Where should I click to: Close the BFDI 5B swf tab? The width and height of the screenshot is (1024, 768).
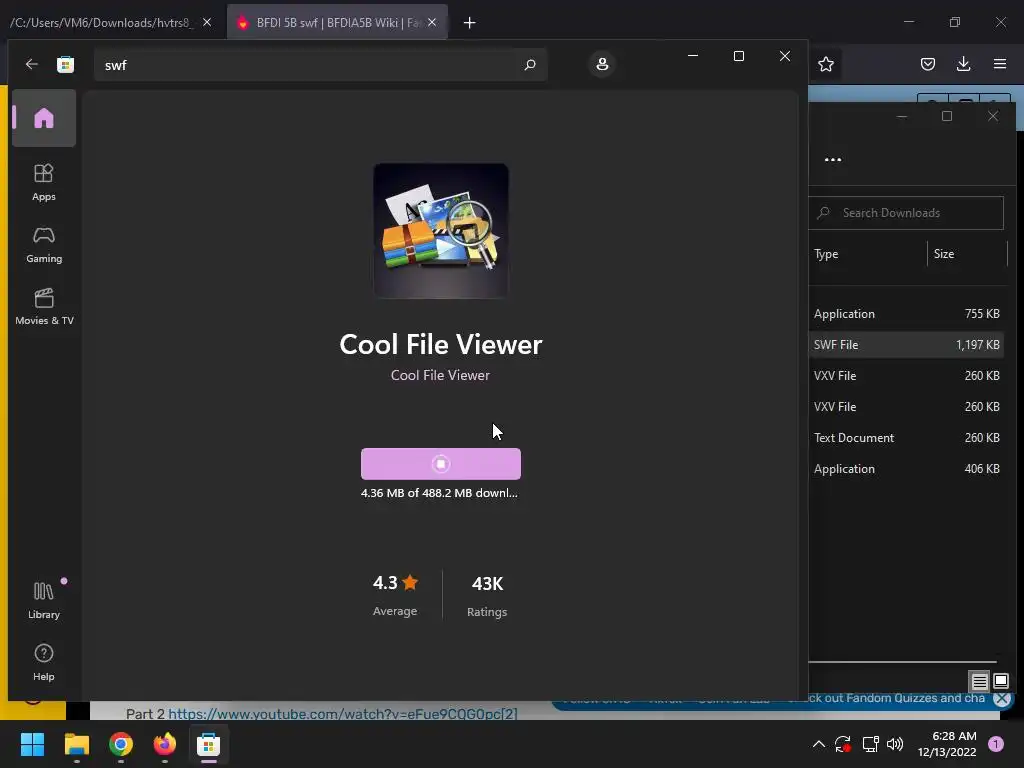(x=432, y=23)
